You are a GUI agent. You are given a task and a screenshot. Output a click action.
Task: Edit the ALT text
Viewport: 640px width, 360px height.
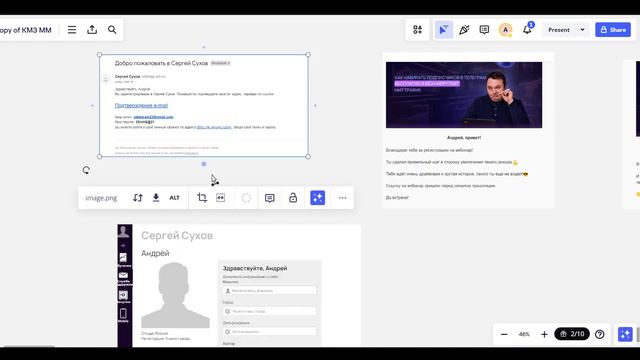174,198
